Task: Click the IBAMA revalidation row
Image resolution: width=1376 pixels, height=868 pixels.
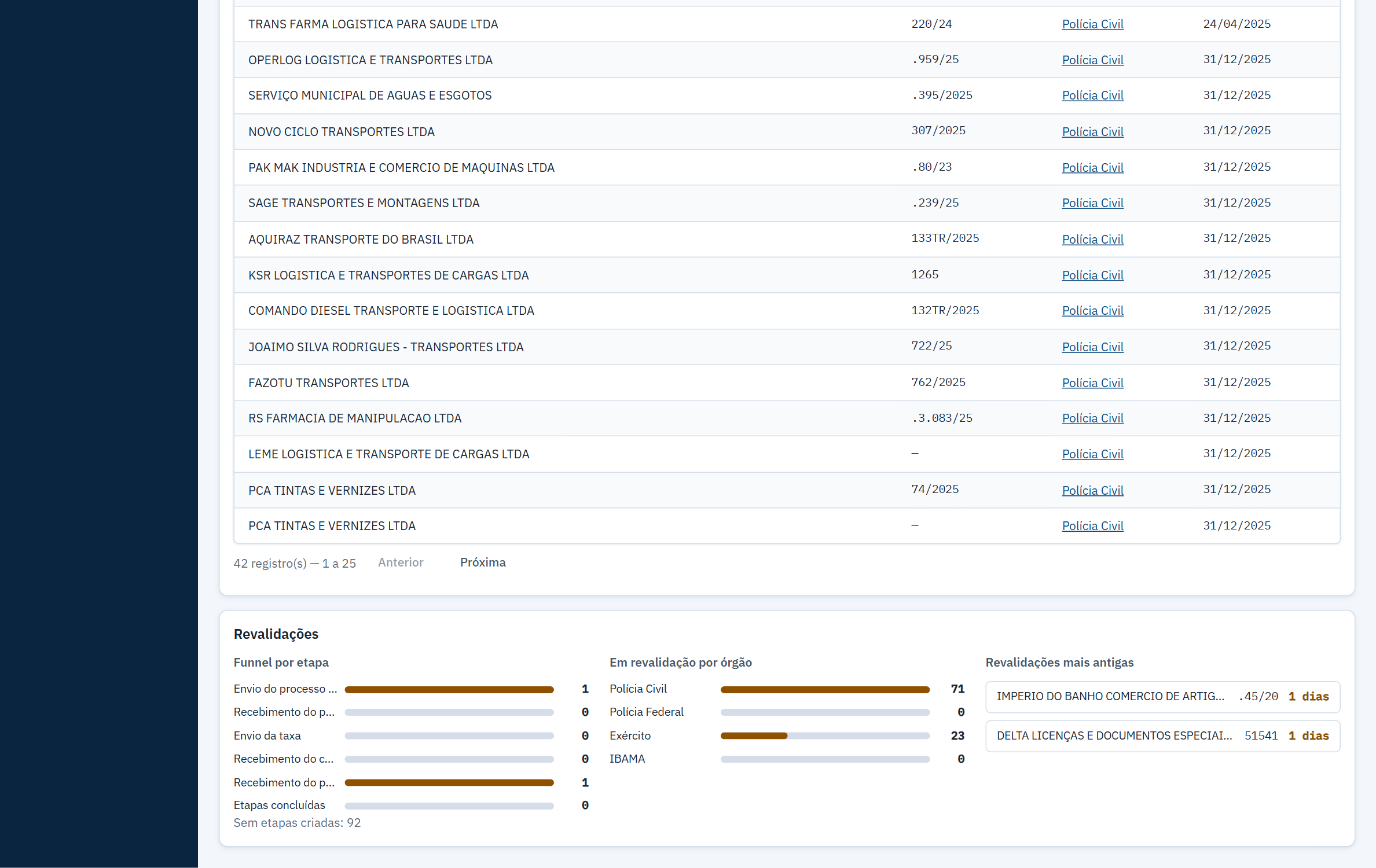Action: [787, 759]
